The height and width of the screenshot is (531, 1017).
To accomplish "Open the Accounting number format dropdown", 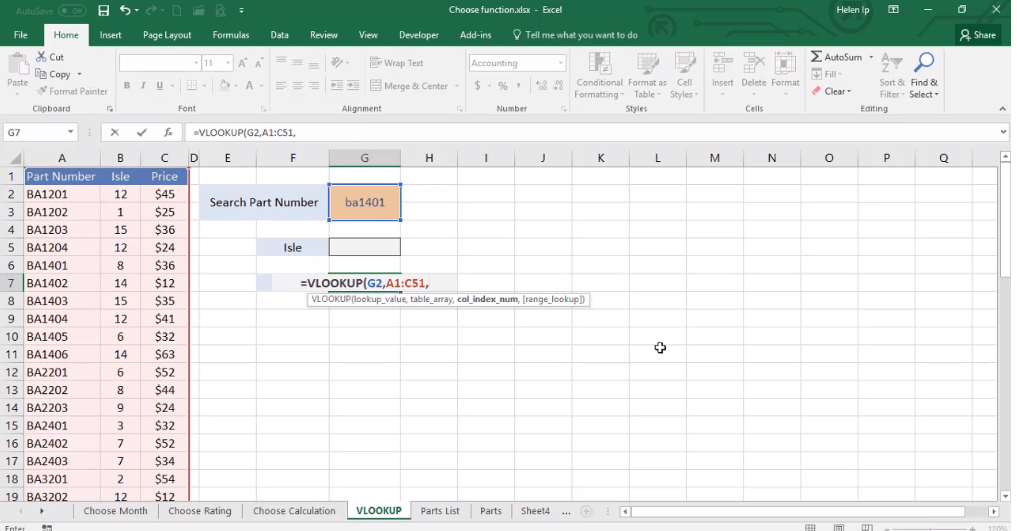I will coord(560,63).
